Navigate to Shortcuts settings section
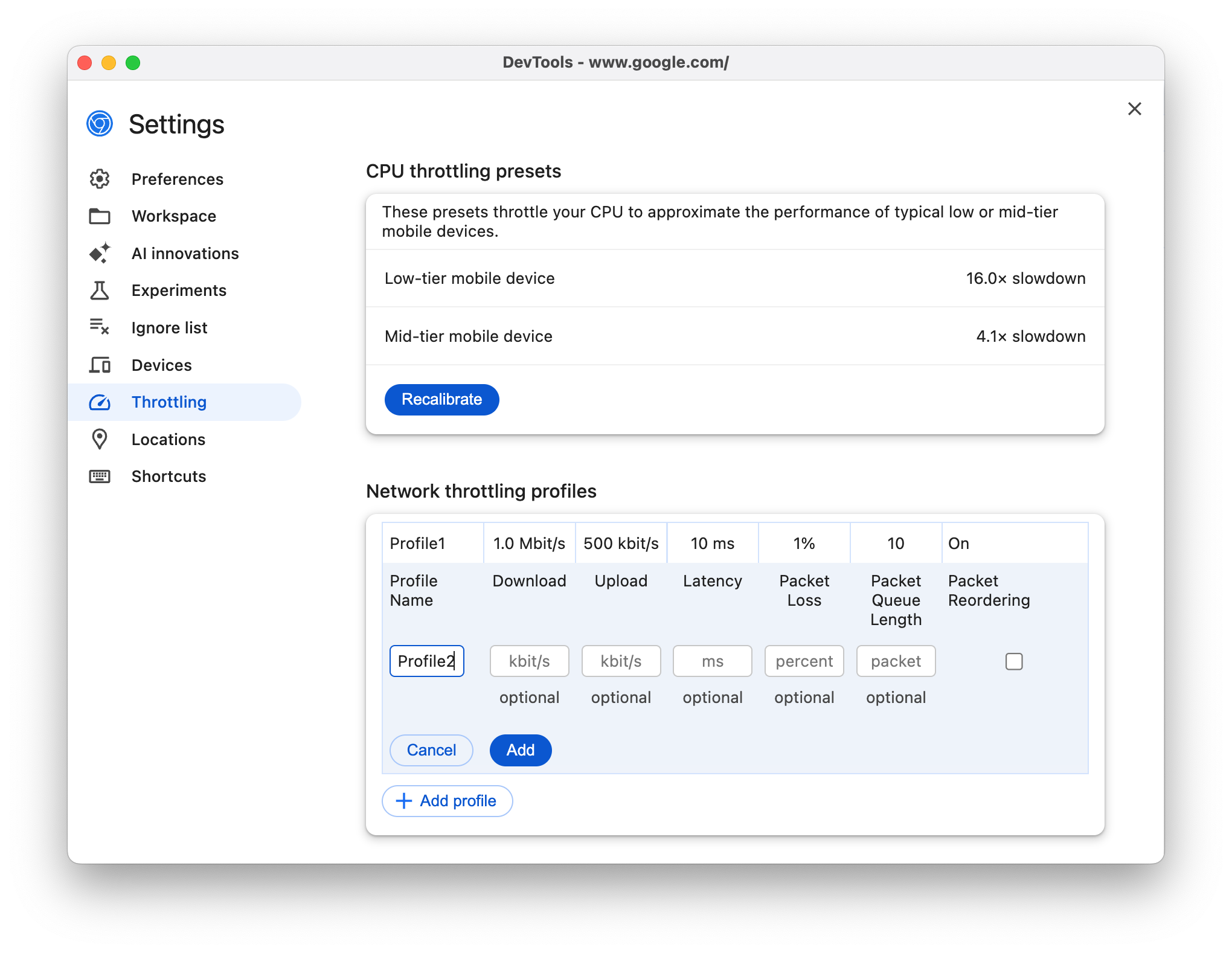The image size is (1232, 953). (168, 476)
